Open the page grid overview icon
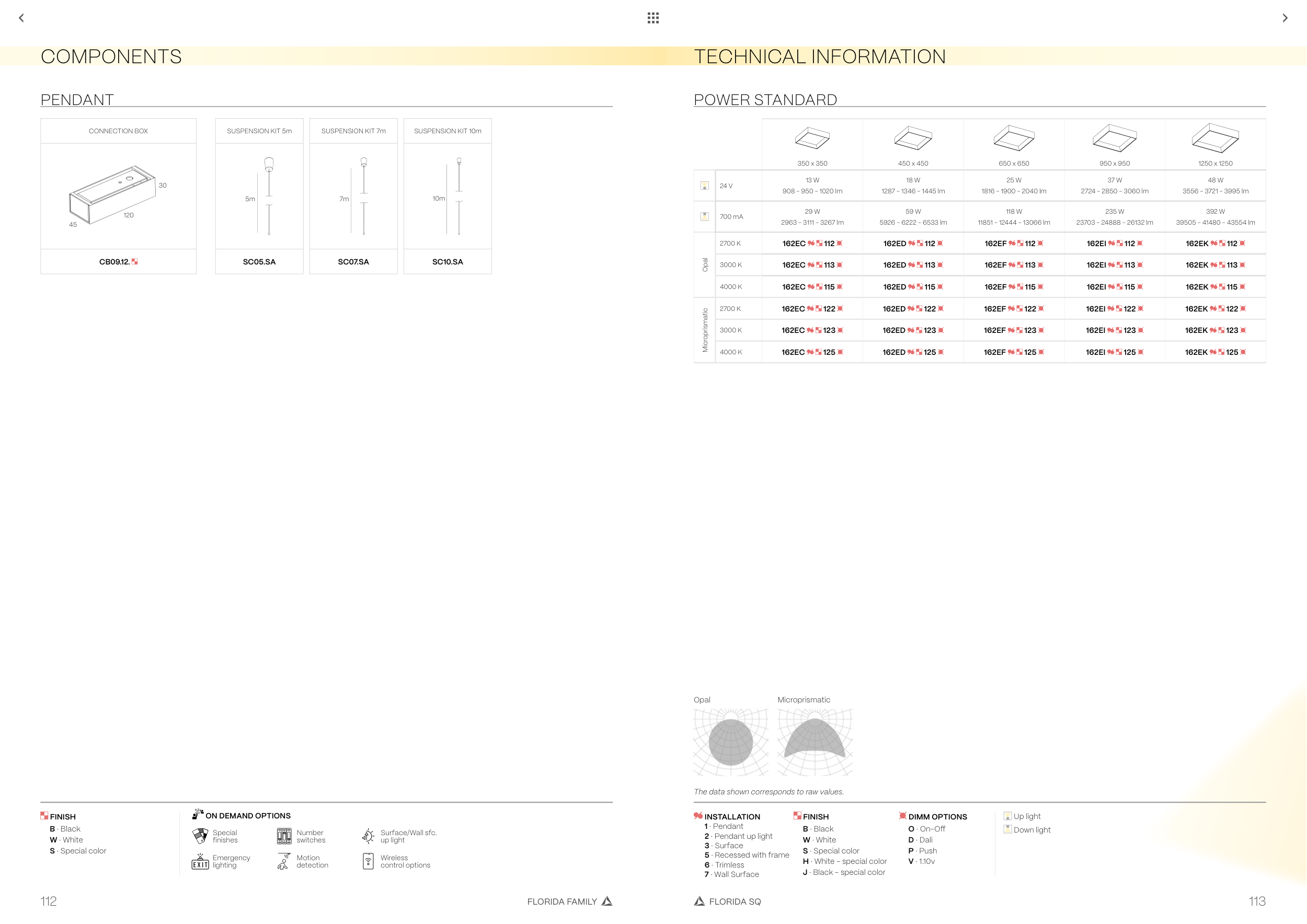 [653, 18]
